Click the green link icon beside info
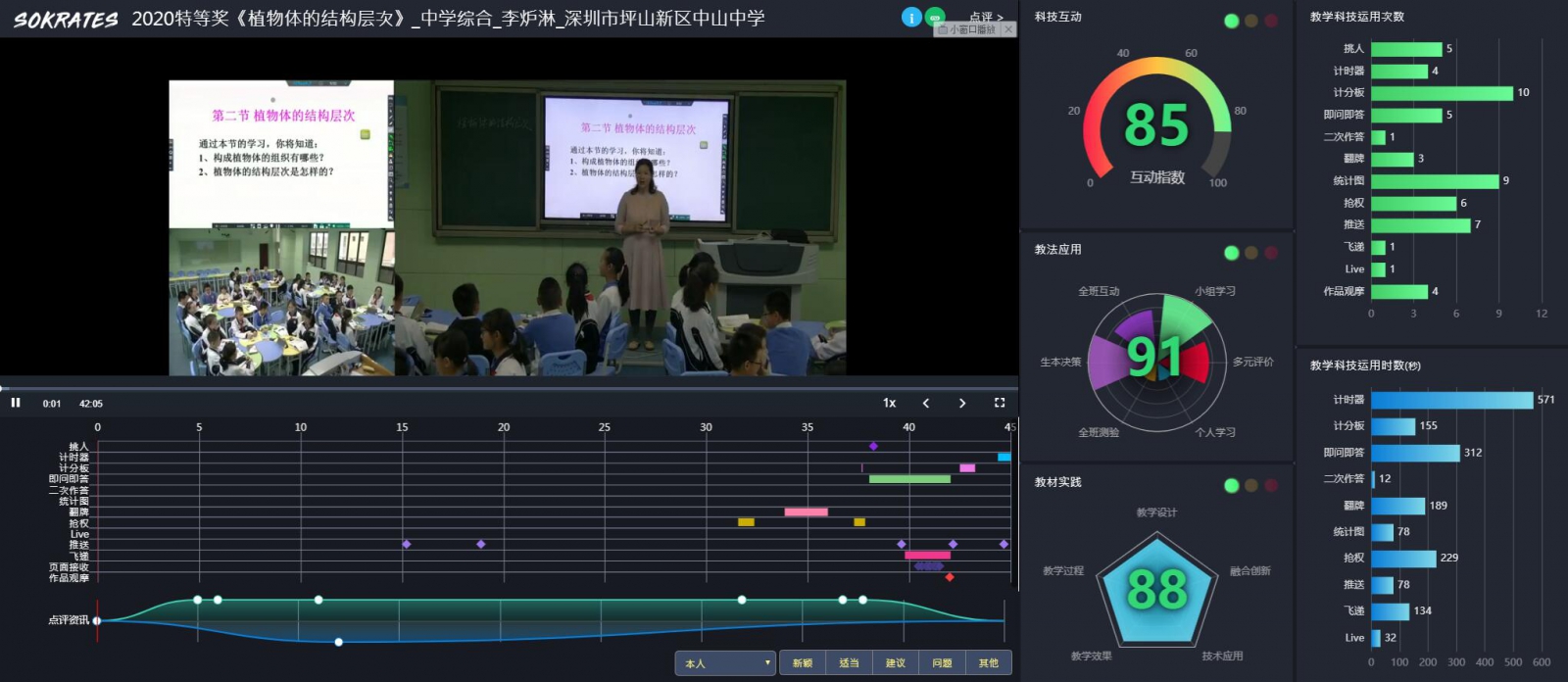Image resolution: width=1568 pixels, height=682 pixels. click(x=936, y=17)
